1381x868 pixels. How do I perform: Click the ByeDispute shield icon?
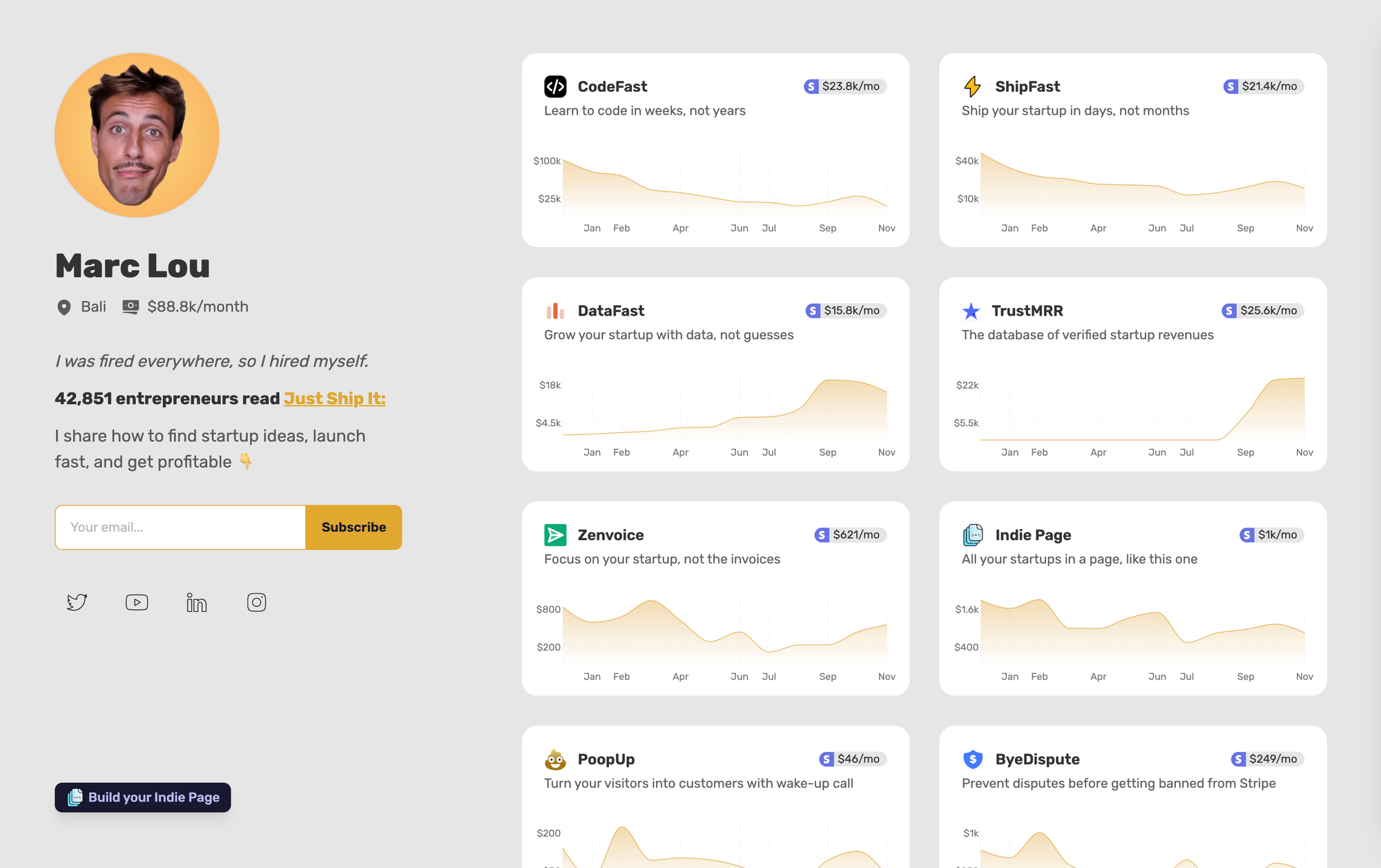tap(972, 760)
